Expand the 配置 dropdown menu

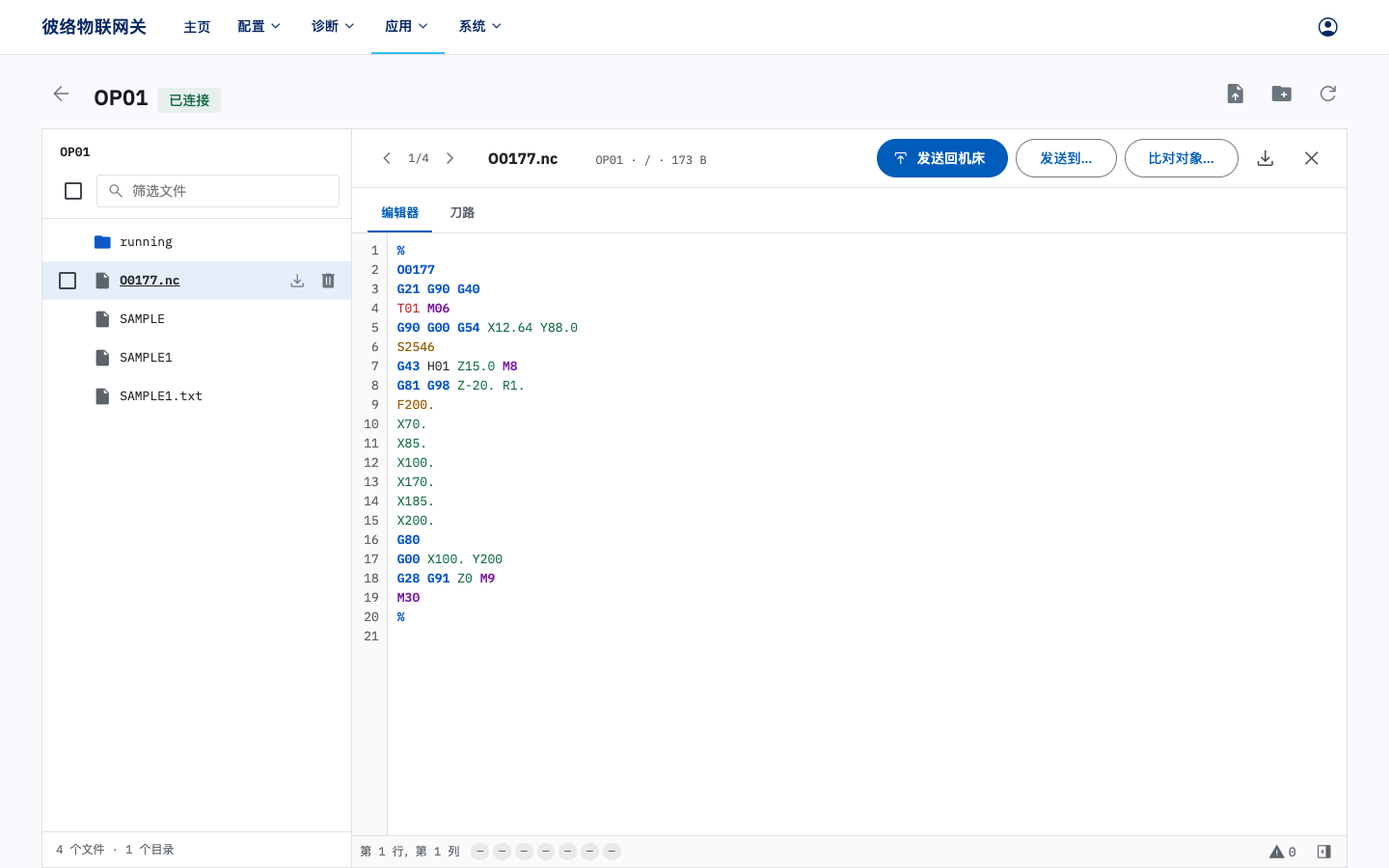259,27
